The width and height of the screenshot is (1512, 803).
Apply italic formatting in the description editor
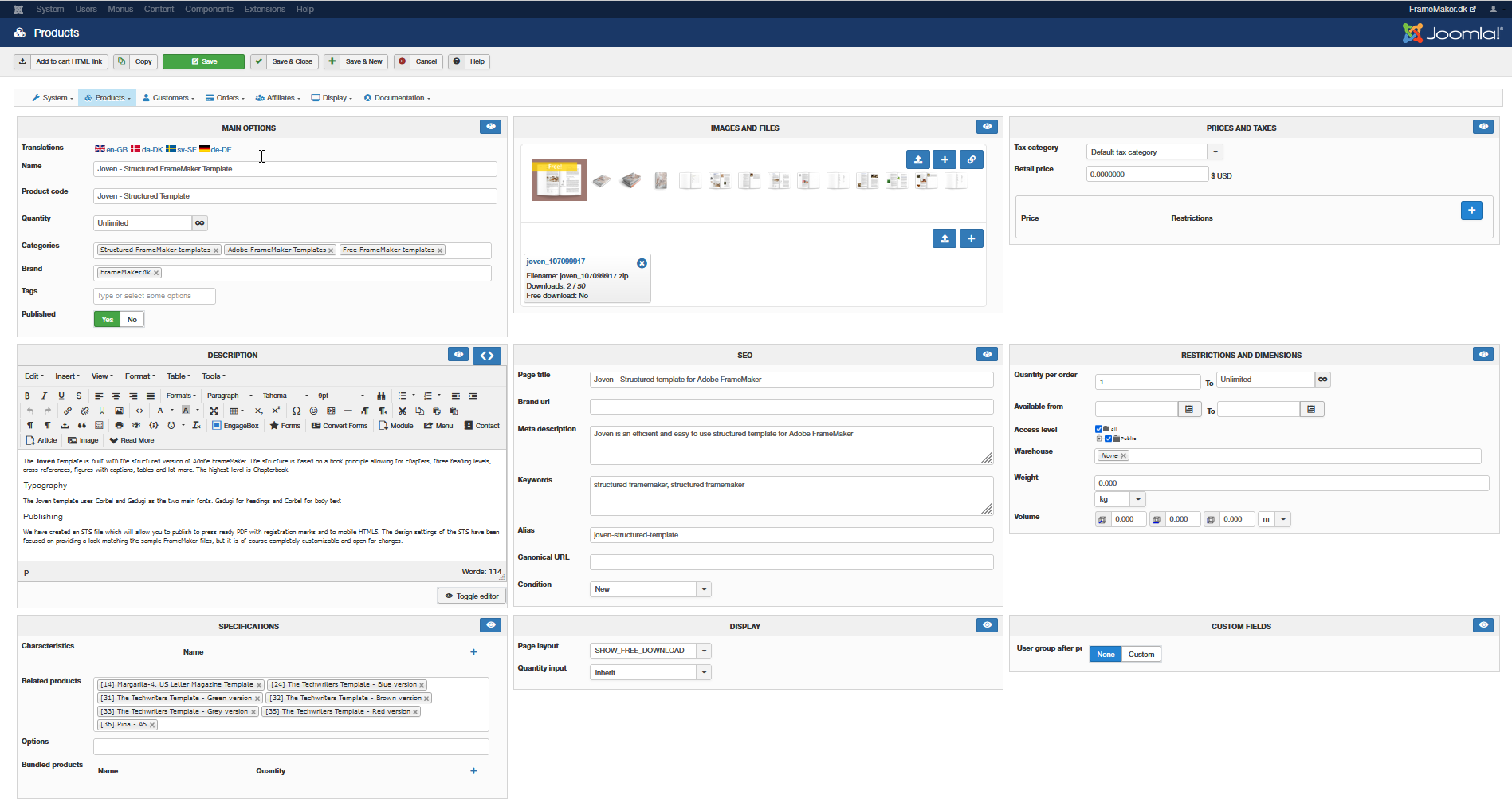44,396
